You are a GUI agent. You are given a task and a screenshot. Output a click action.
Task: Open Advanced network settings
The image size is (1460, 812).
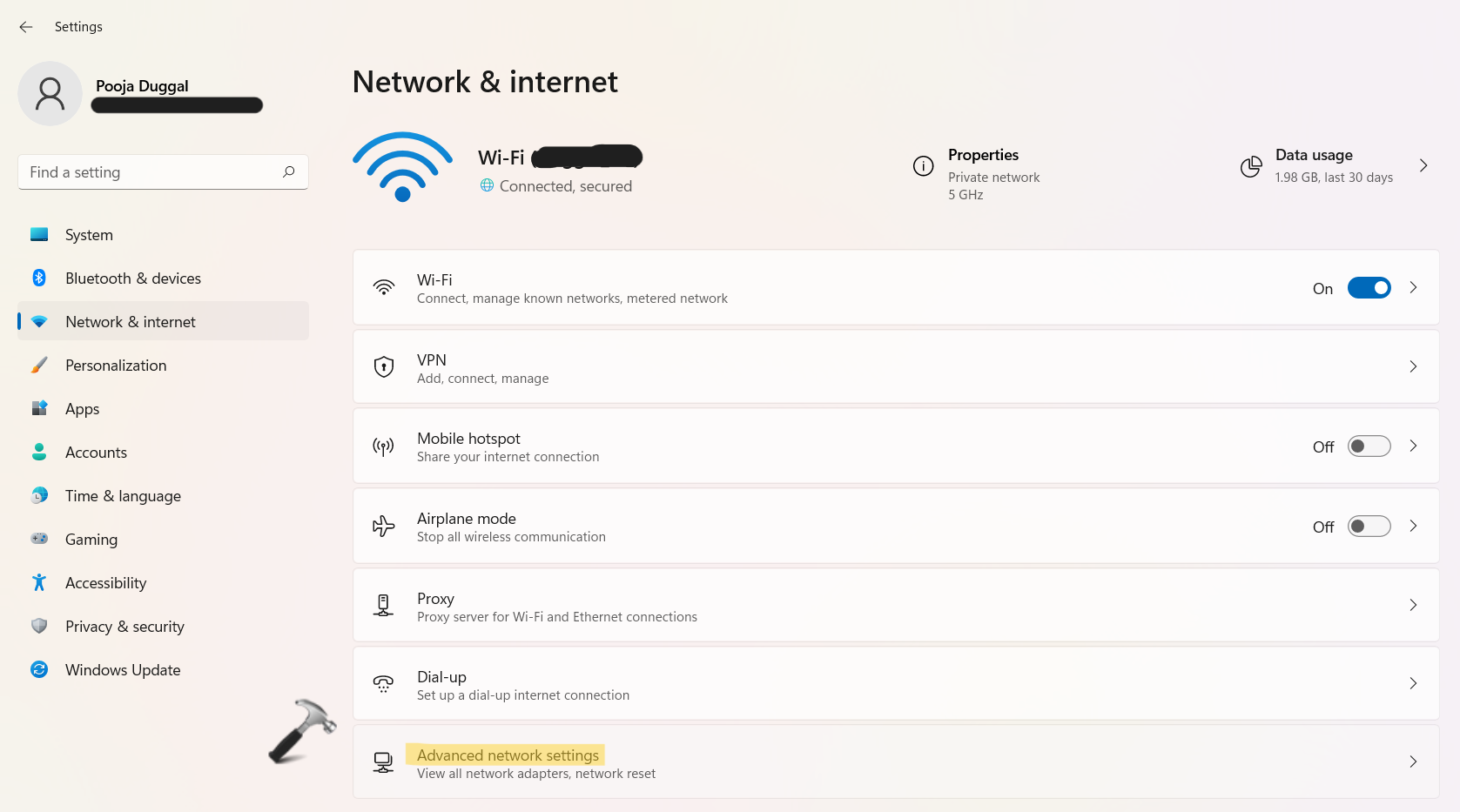click(x=508, y=755)
